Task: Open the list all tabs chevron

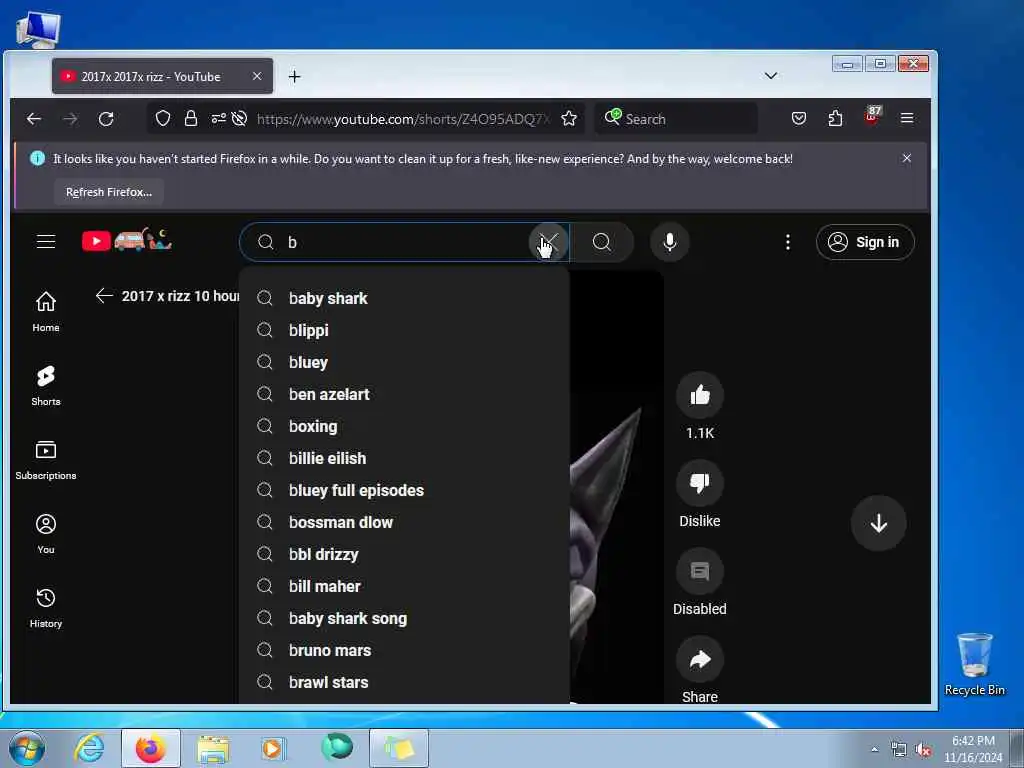Action: [771, 76]
